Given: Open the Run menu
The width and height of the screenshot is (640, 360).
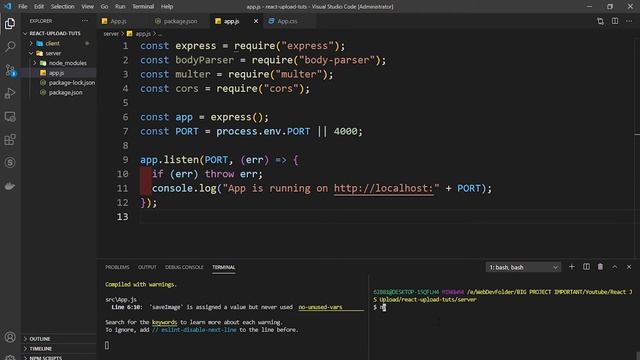Looking at the screenshot, I should click(120, 7).
